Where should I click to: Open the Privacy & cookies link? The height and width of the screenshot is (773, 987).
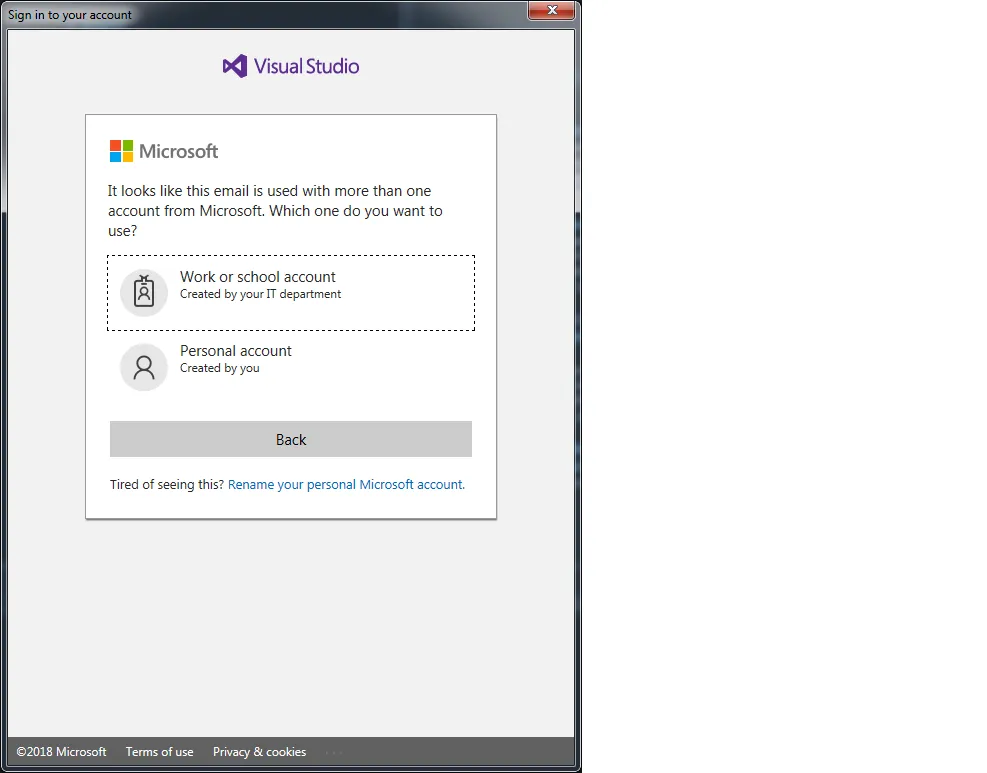coord(259,752)
